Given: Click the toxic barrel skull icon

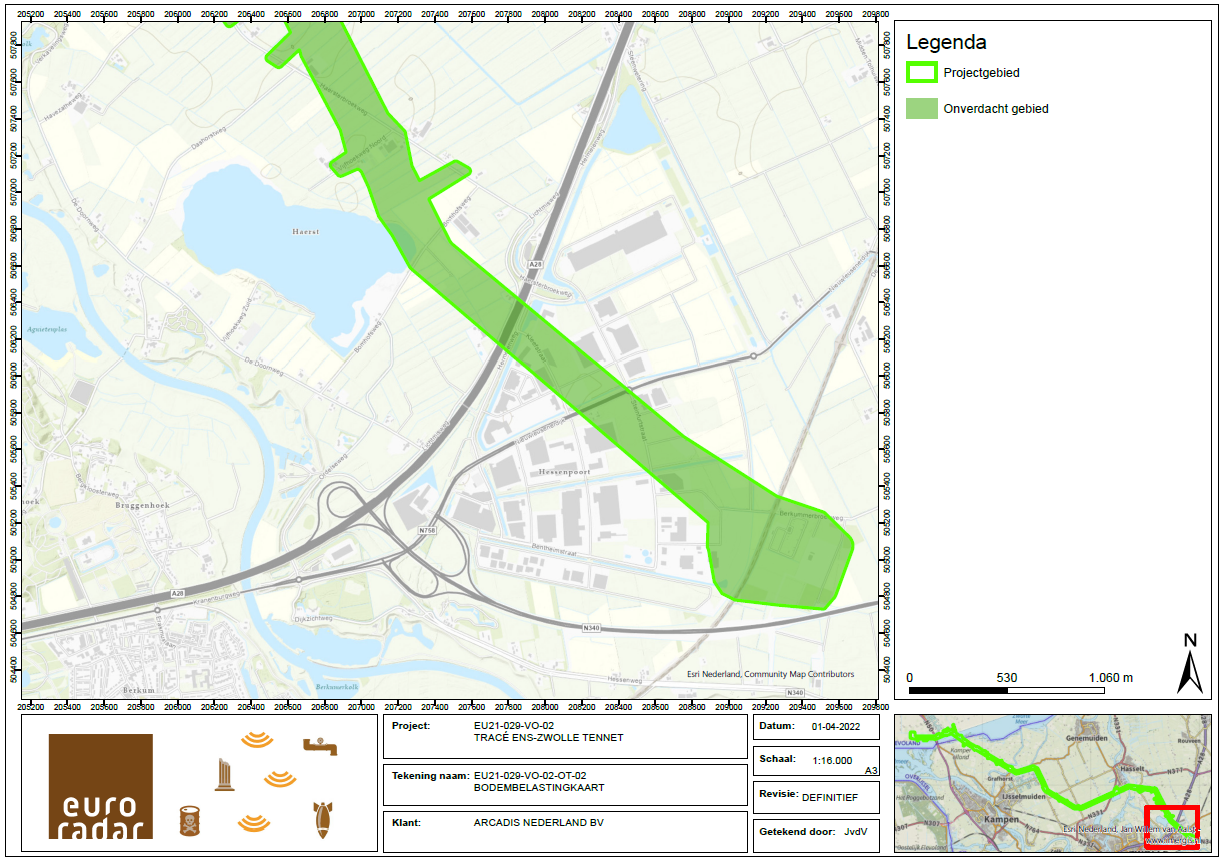Looking at the screenshot, I should [189, 821].
